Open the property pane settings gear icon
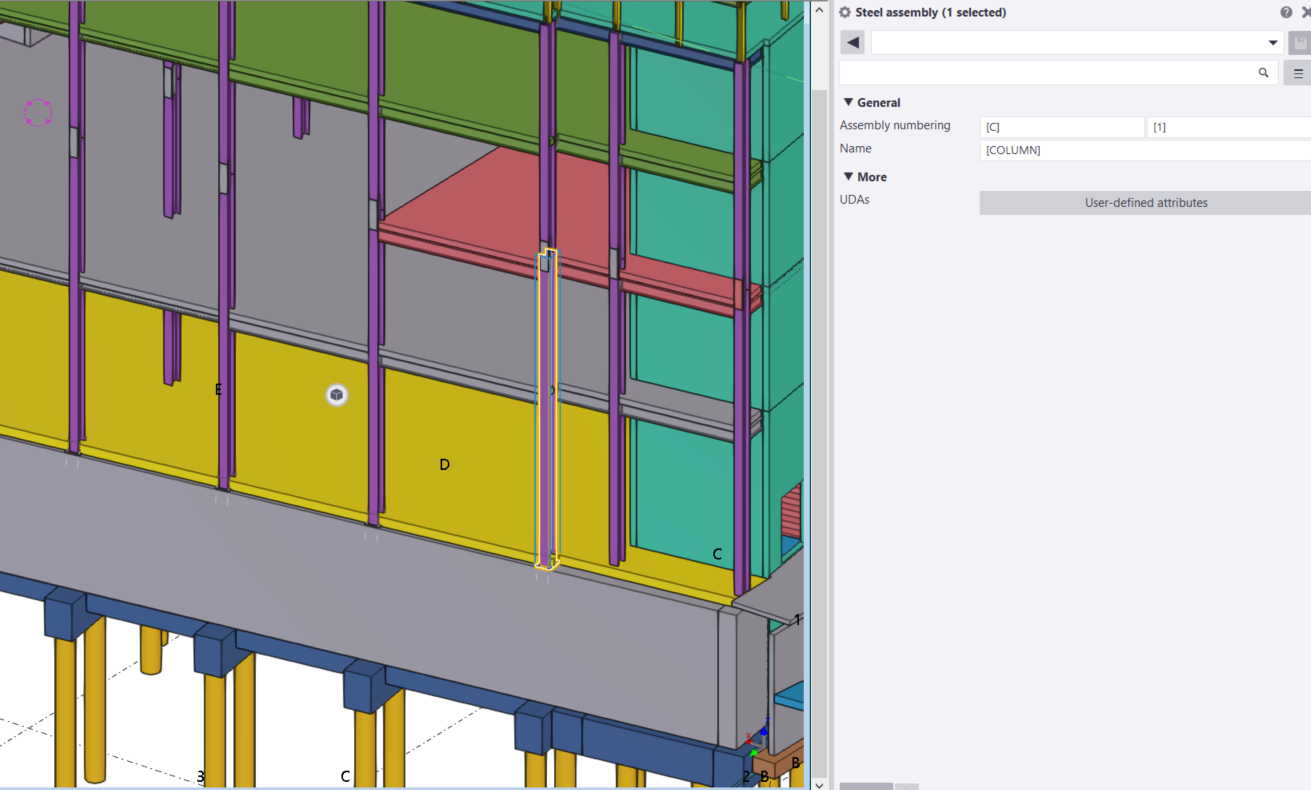This screenshot has width=1311, height=790. point(844,12)
